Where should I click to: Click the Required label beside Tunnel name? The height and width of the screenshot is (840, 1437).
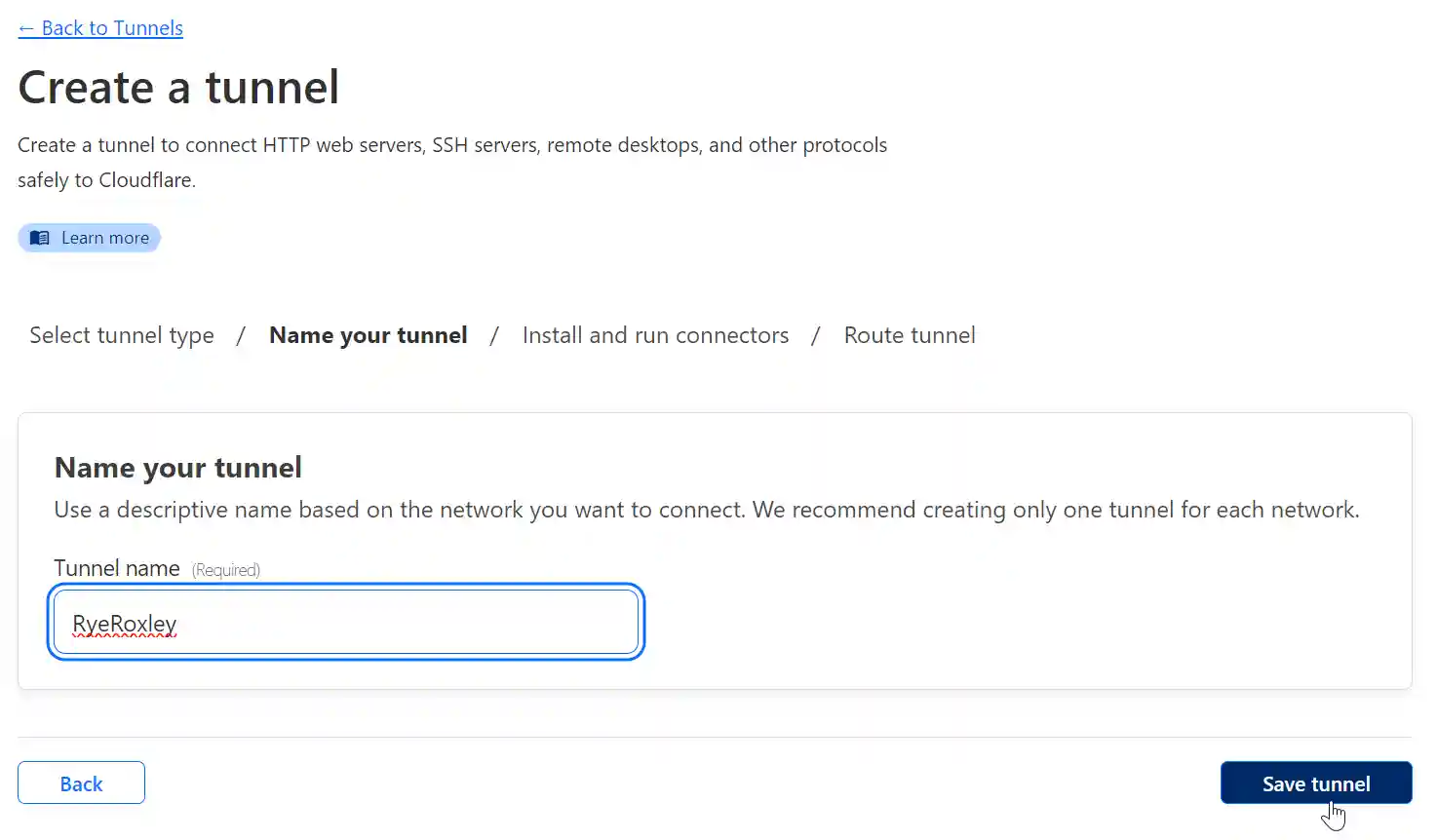[x=225, y=569]
